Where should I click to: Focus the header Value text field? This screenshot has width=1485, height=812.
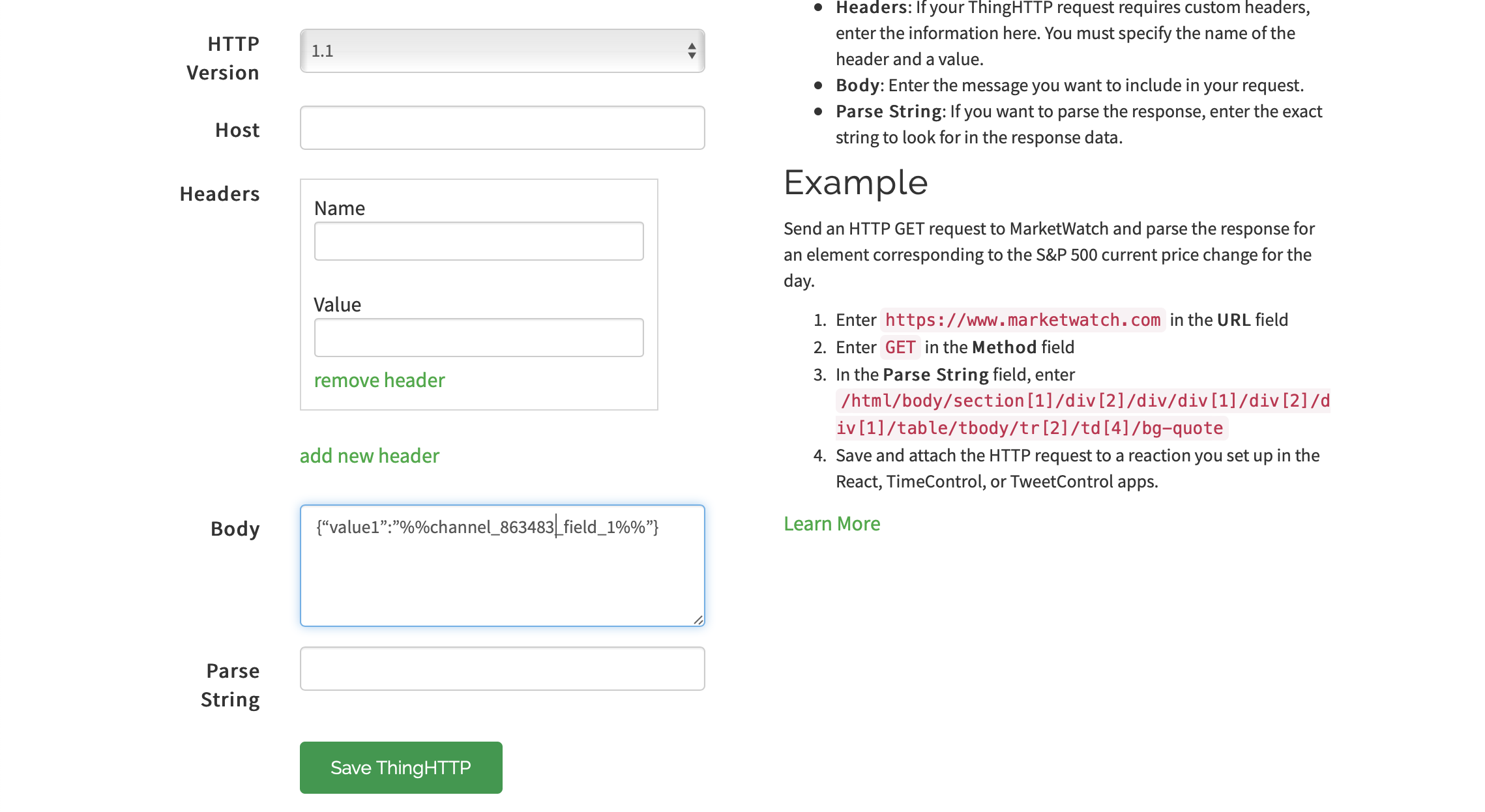pos(478,338)
